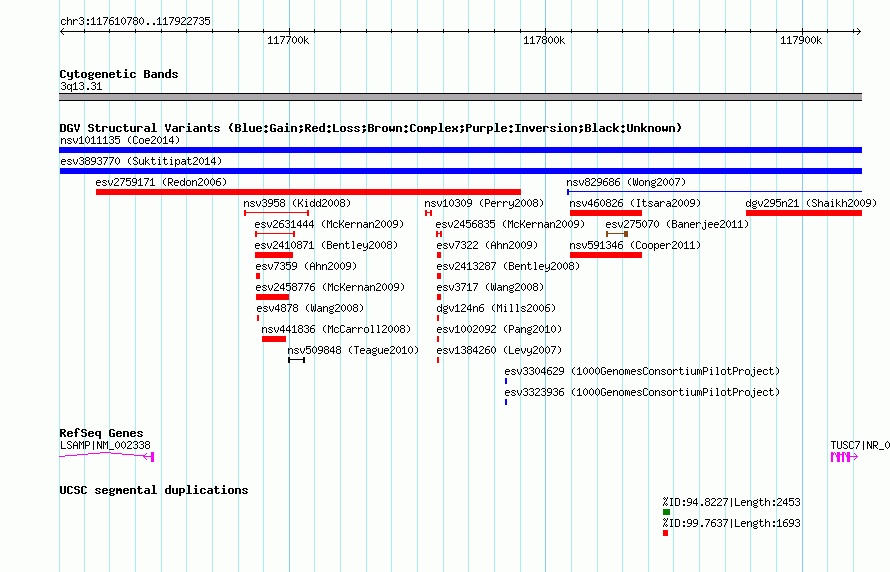Open the nsv829686 (Wong2007) variant label
This screenshot has width=890, height=572.
tap(626, 182)
